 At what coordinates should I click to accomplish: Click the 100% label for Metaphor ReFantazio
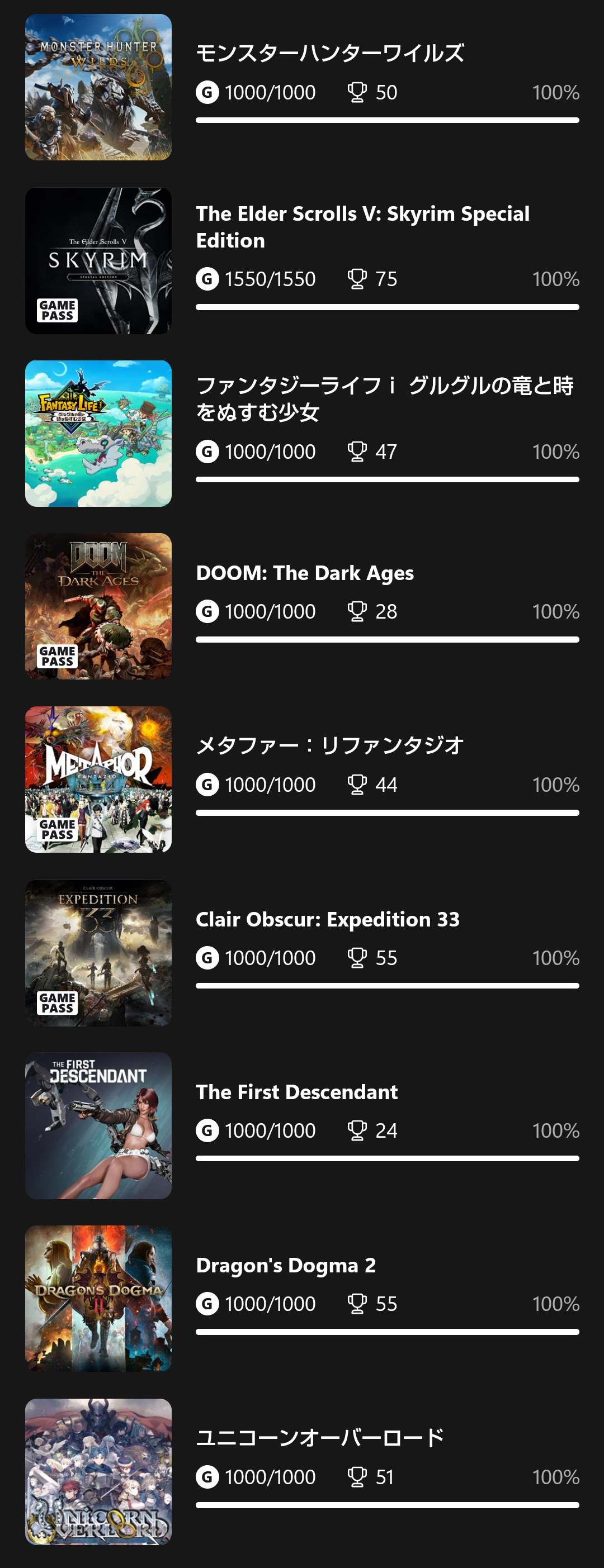555,785
